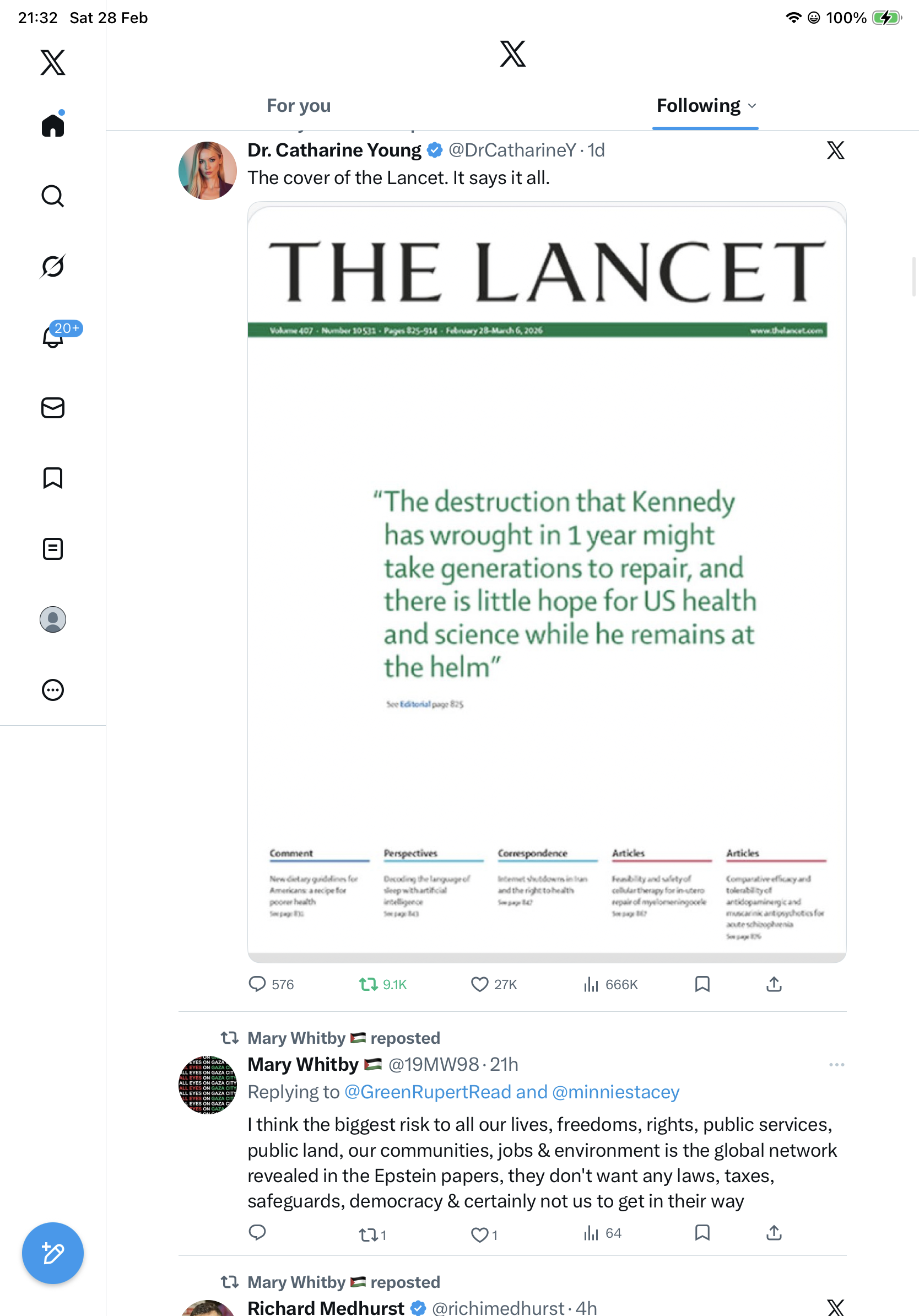Click the compose new post button
This screenshot has height=1316, width=919.
(53, 1253)
